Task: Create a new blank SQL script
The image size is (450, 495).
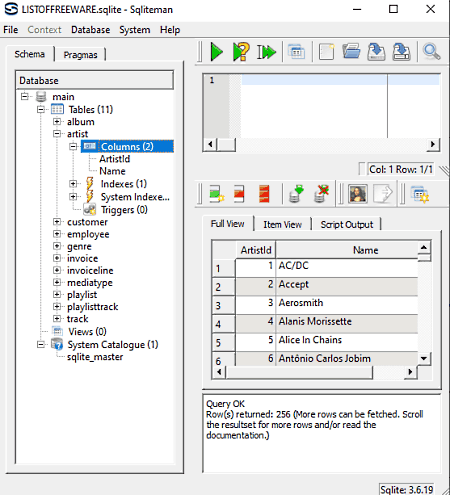Action: 326,52
